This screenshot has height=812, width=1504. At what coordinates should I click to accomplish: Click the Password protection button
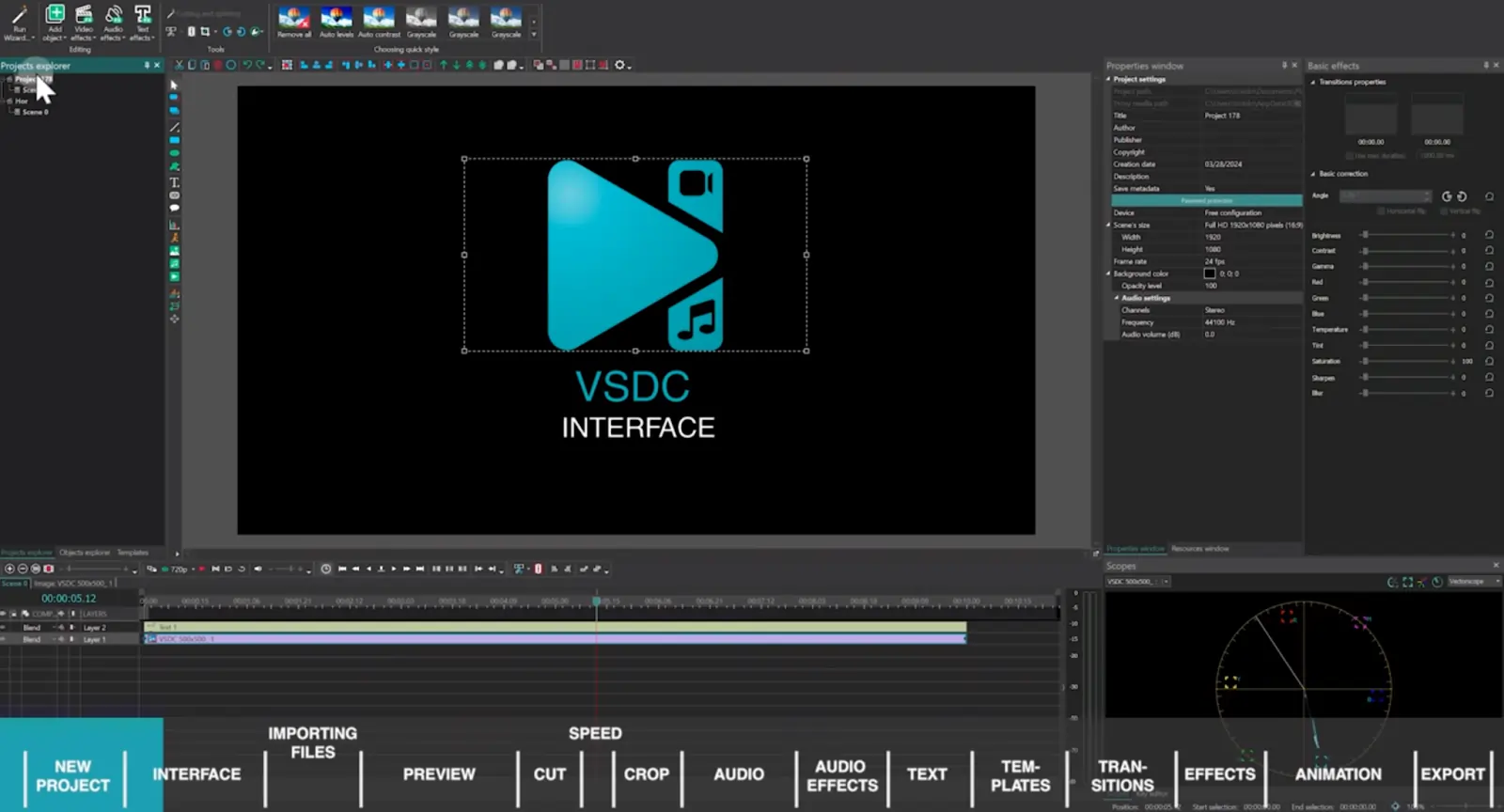[1207, 200]
